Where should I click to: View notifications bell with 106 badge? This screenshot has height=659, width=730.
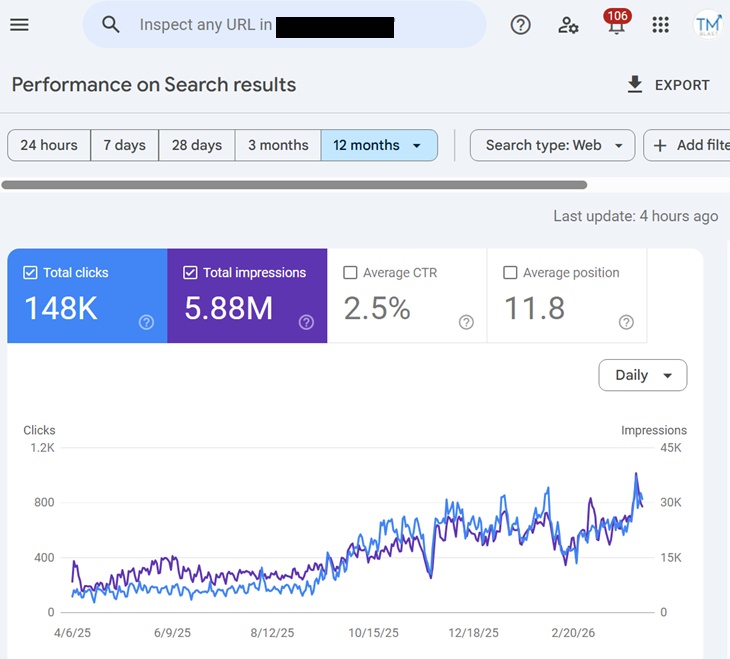point(614,26)
